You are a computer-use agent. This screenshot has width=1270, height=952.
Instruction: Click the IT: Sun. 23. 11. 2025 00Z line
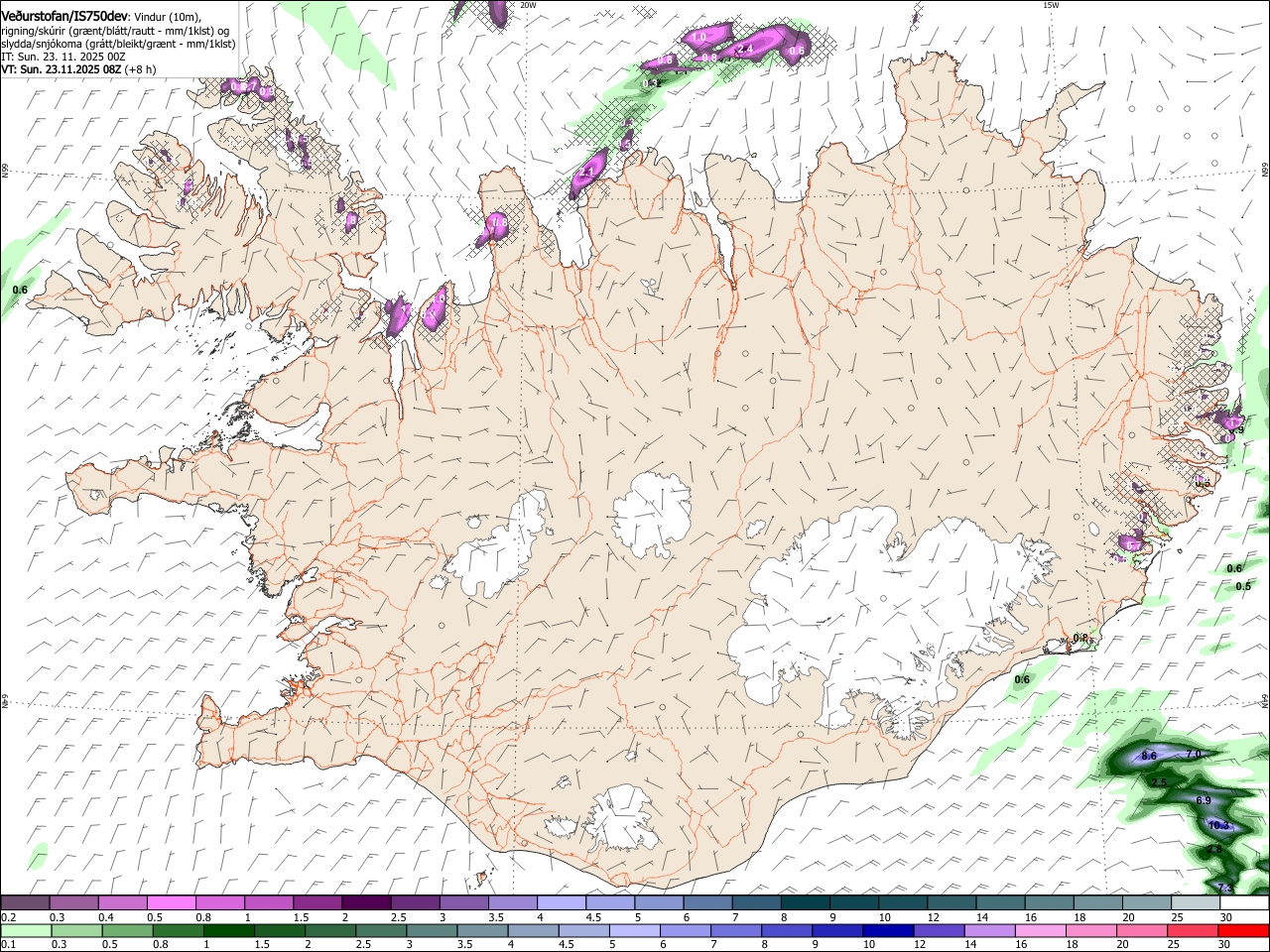[x=63, y=57]
